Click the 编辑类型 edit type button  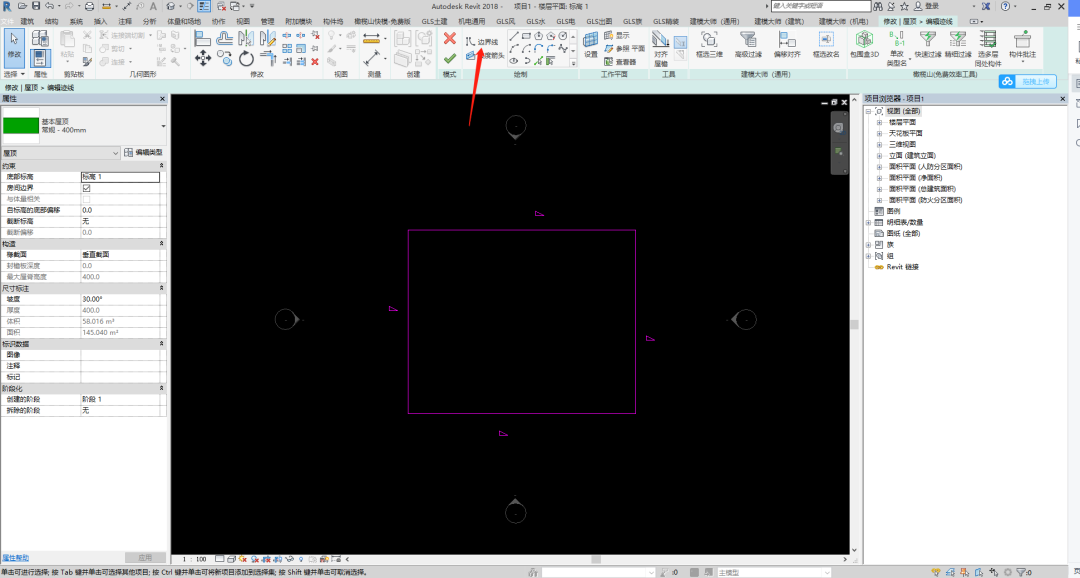coord(143,152)
